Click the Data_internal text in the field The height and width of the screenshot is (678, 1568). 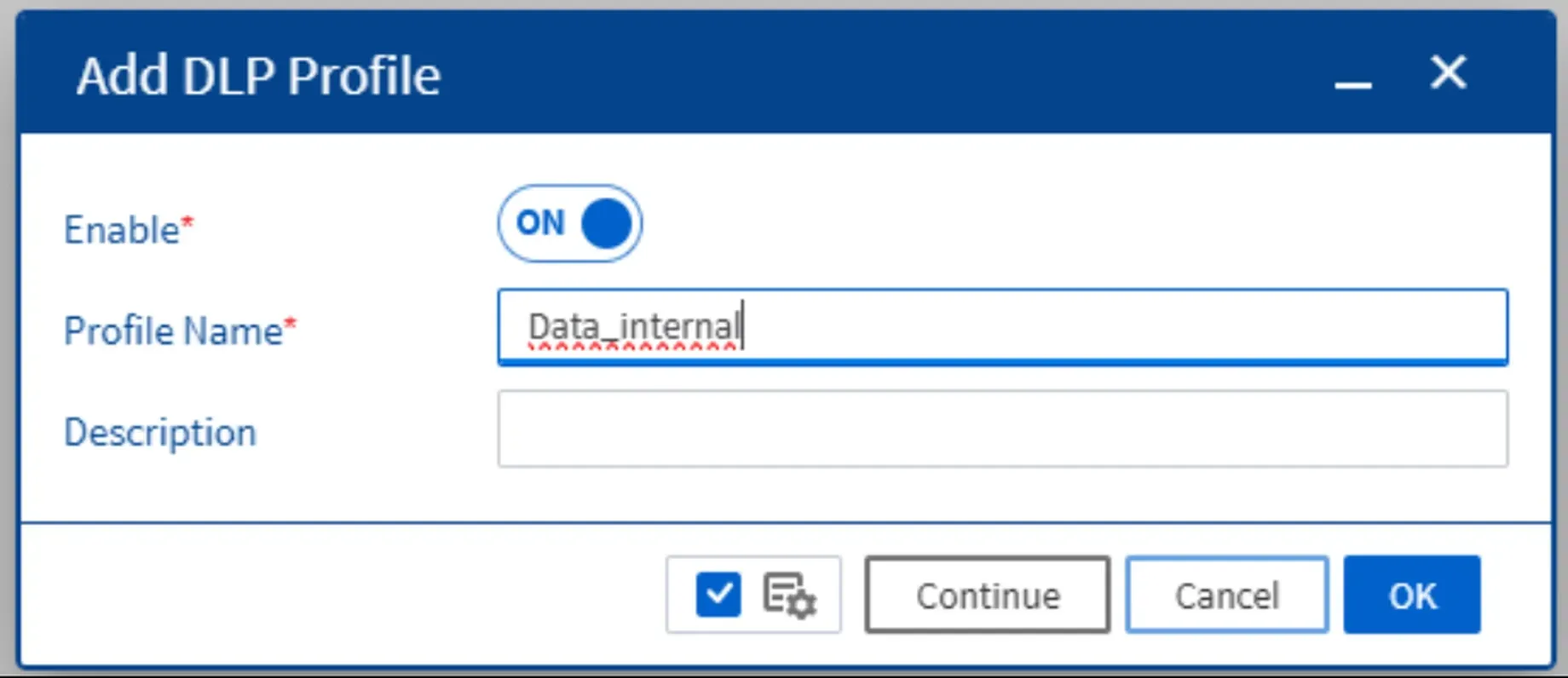pos(634,327)
